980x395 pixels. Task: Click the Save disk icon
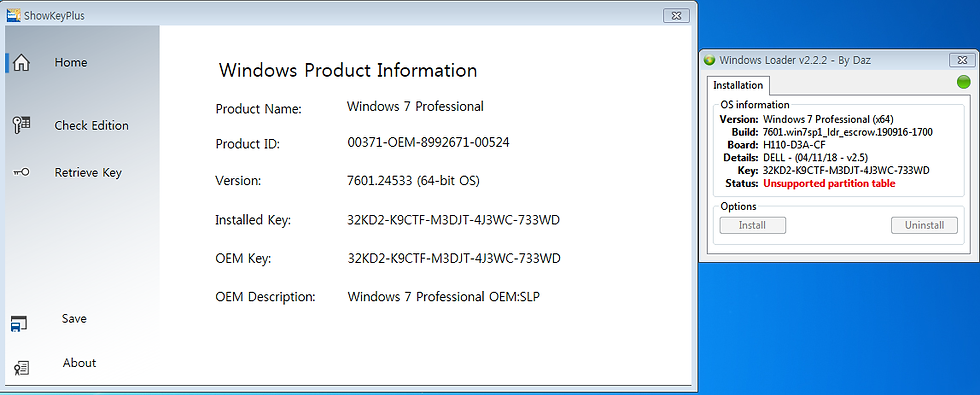[x=19, y=324]
